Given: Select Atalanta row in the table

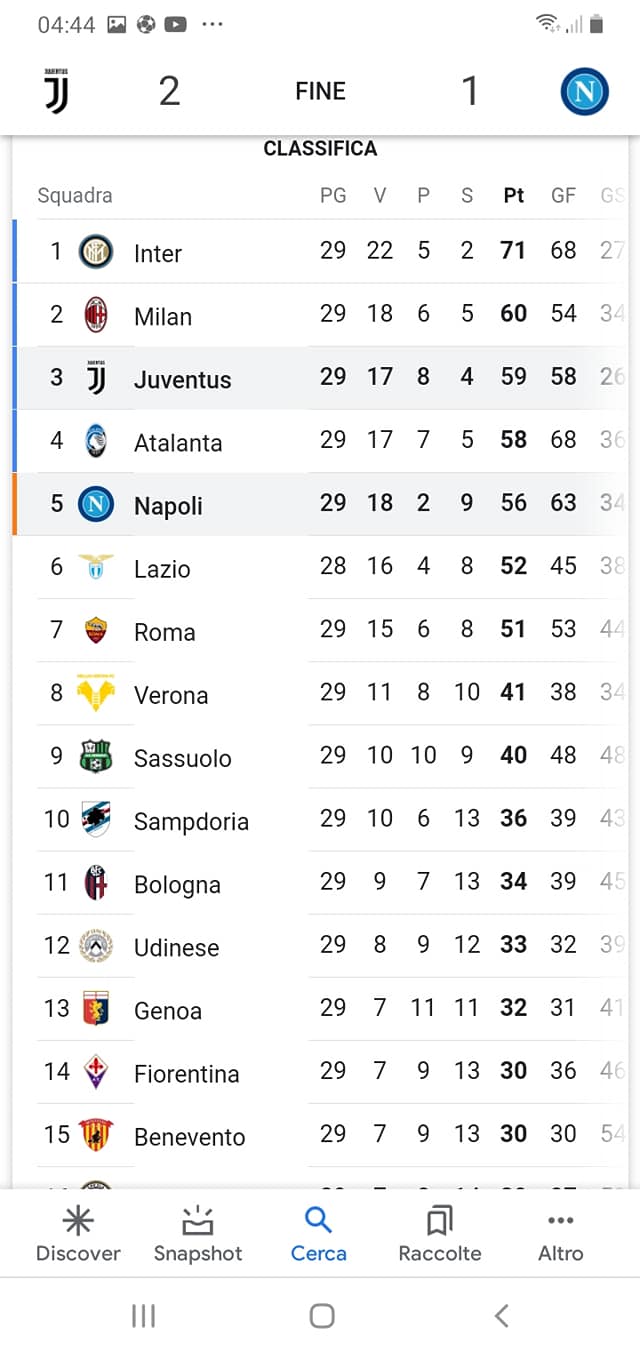Looking at the screenshot, I should pos(178,443).
